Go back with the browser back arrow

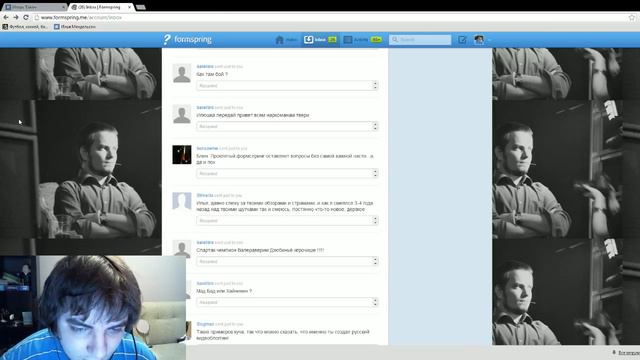point(6,17)
